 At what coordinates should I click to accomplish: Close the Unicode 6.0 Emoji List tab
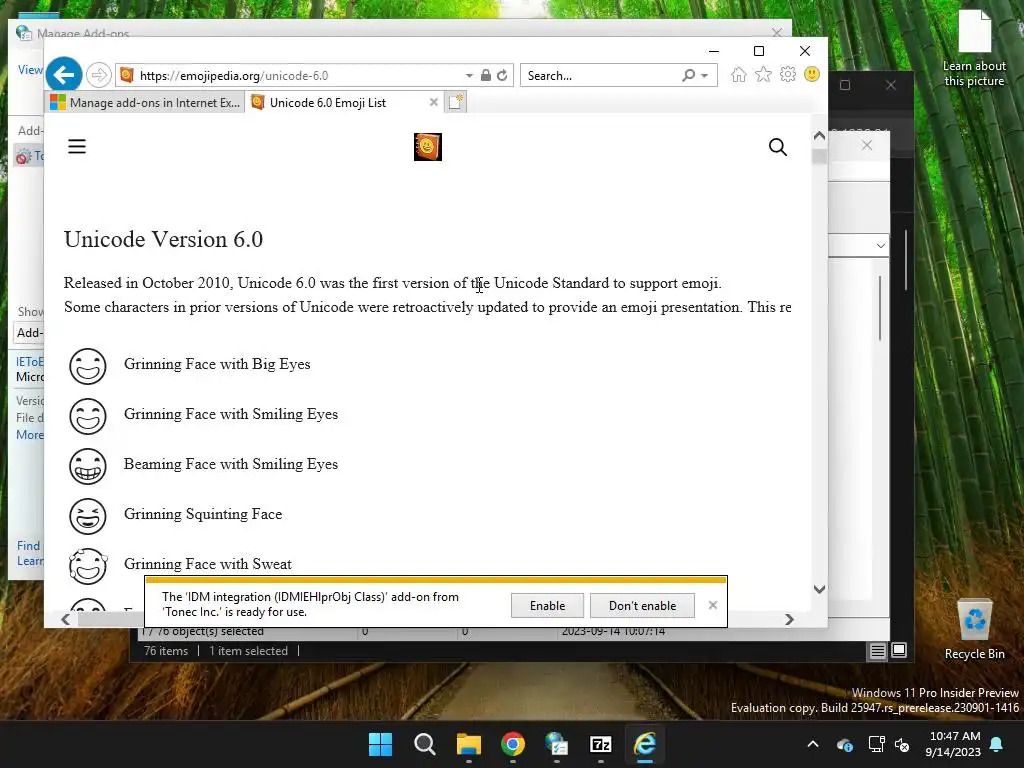click(434, 103)
